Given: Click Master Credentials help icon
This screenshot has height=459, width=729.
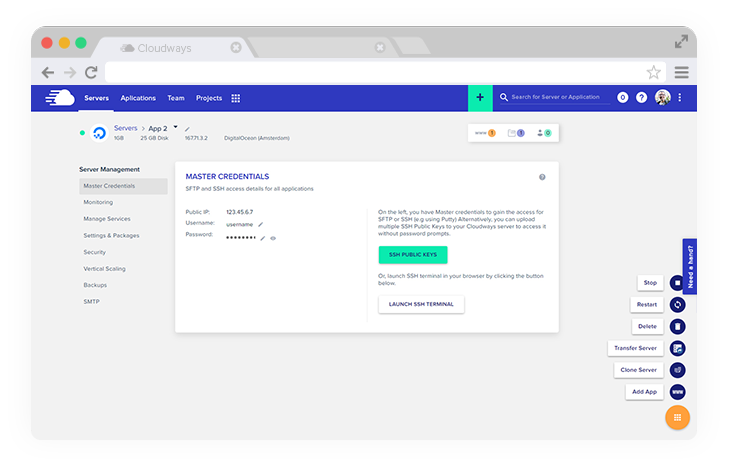Looking at the screenshot, I should 542,177.
